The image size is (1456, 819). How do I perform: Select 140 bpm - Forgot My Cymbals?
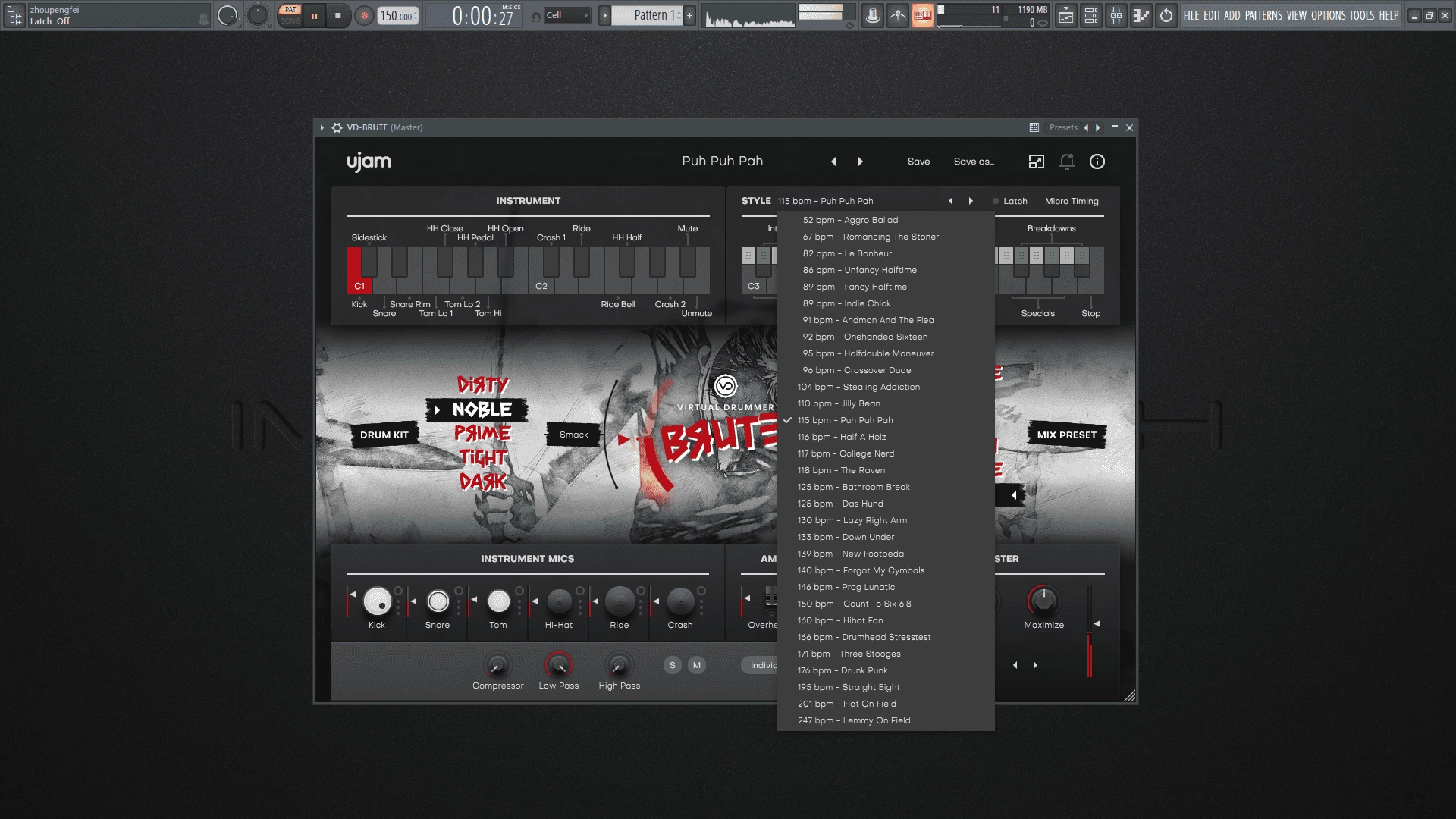[x=886, y=570]
